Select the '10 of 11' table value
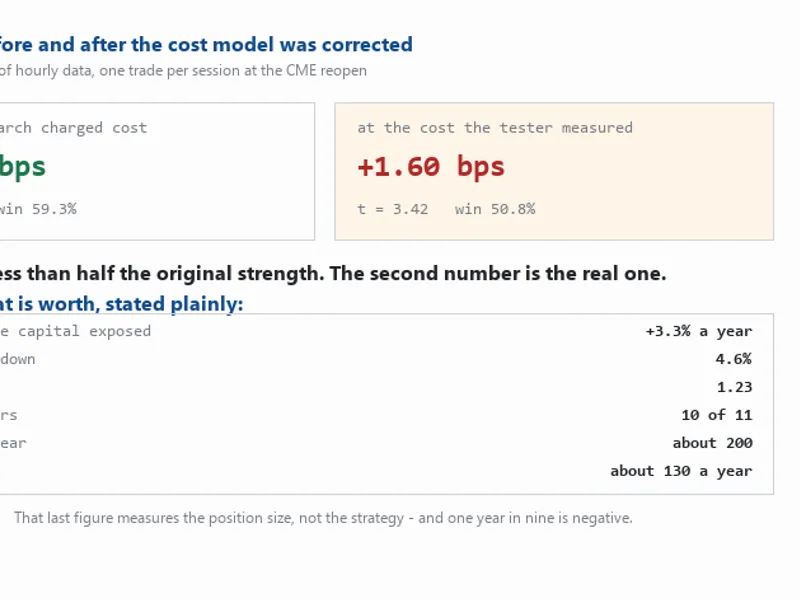This screenshot has width=800, height=600. (717, 415)
